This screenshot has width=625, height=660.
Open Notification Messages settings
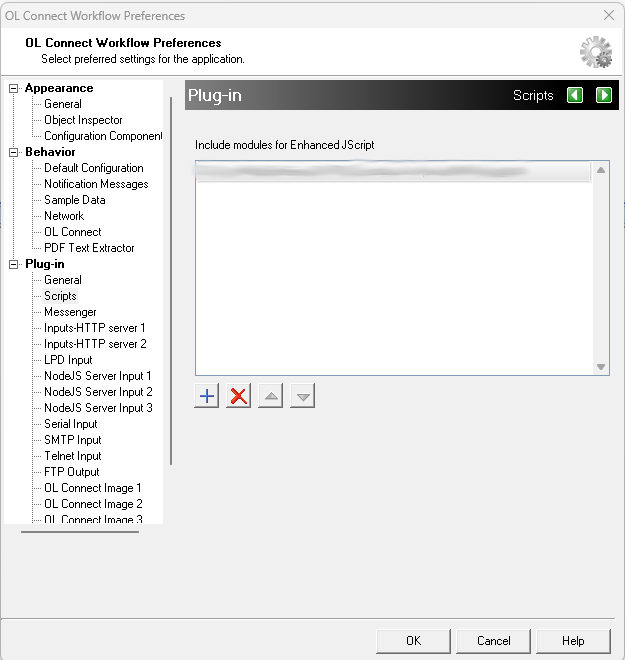click(96, 184)
